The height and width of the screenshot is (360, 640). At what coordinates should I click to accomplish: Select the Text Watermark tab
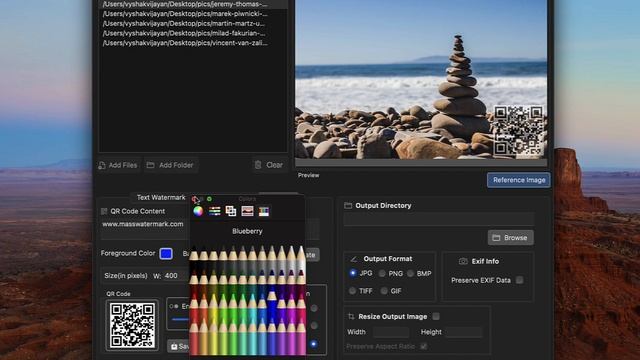tap(161, 198)
